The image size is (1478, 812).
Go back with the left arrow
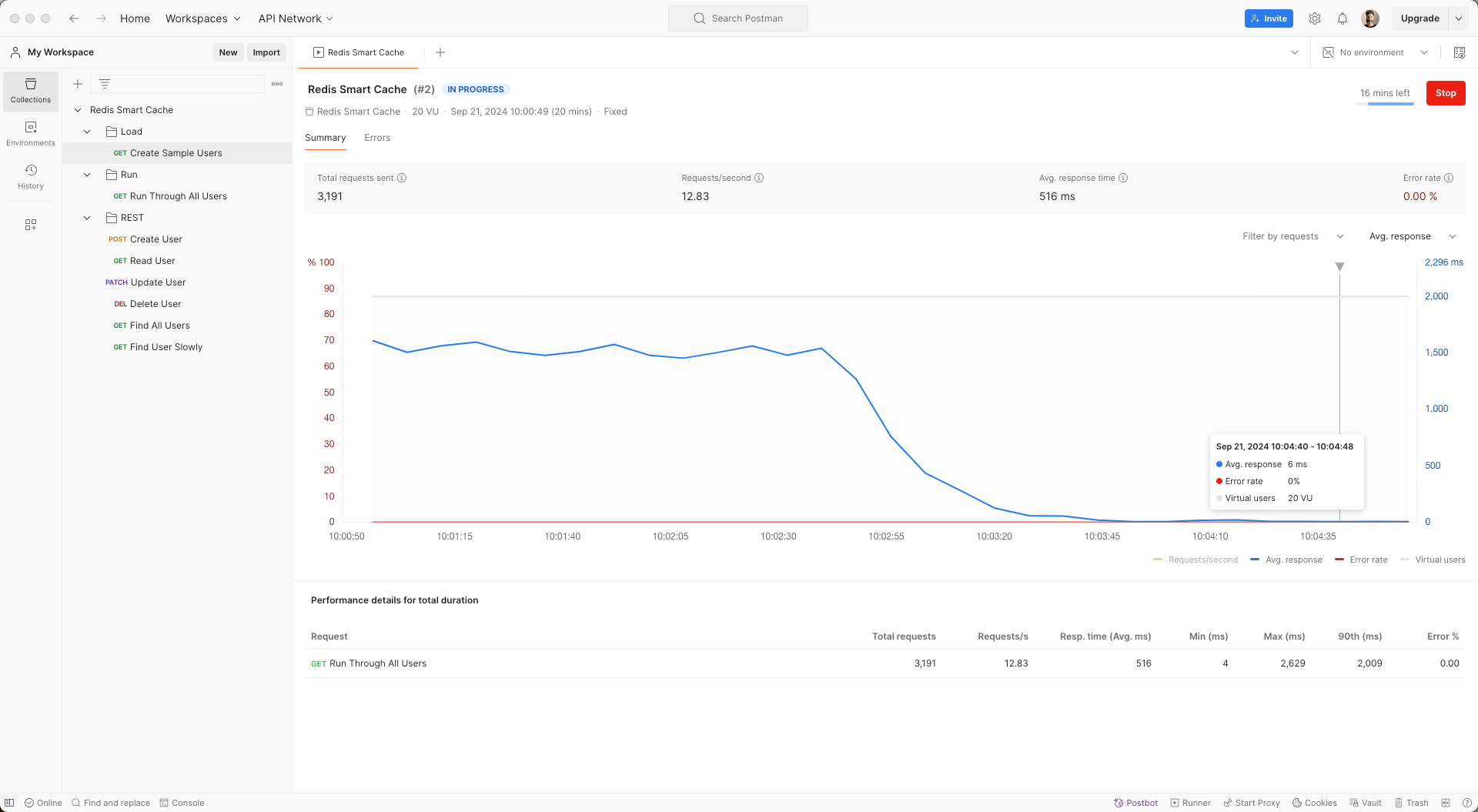tap(74, 18)
